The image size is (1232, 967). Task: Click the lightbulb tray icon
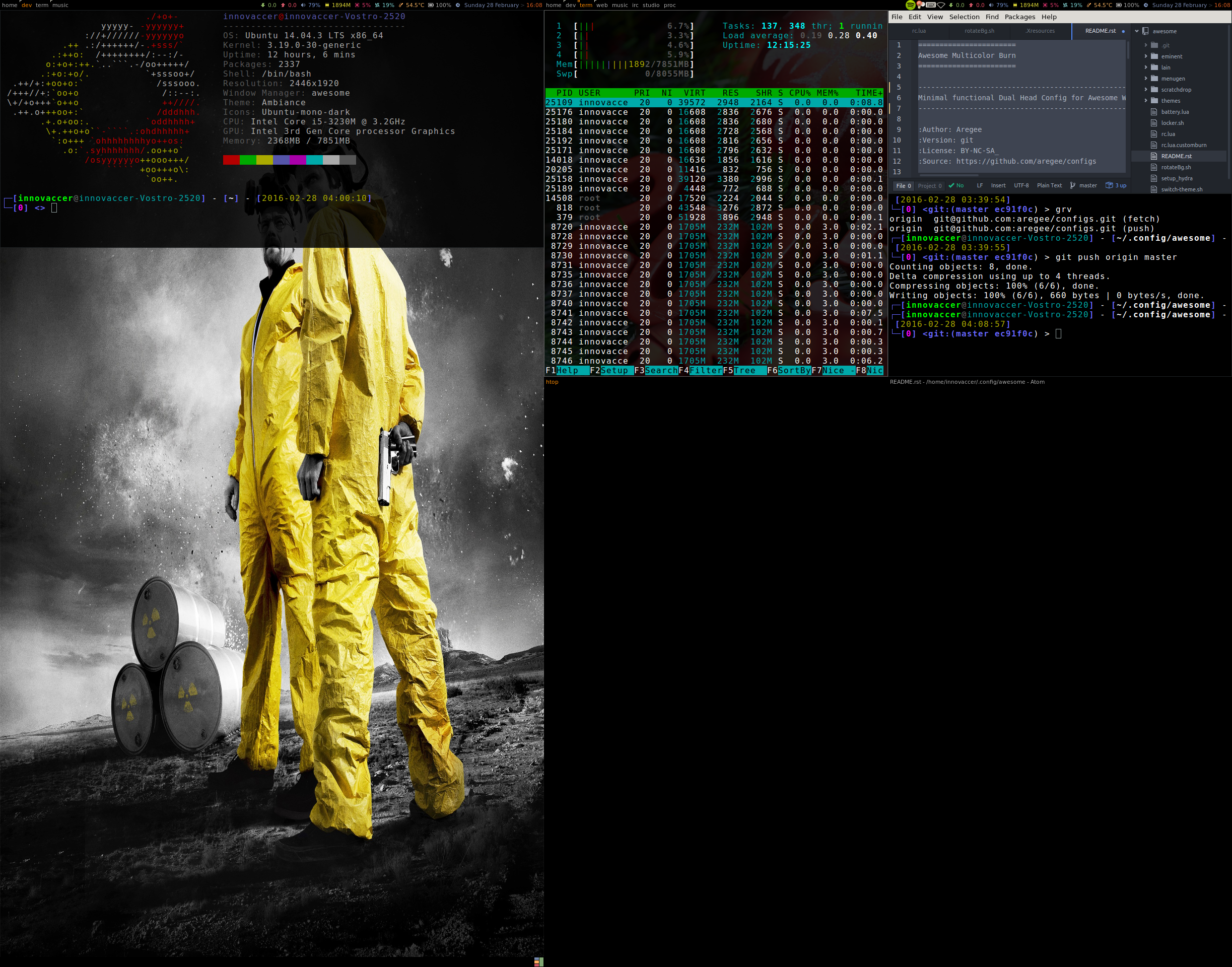[x=921, y=5]
